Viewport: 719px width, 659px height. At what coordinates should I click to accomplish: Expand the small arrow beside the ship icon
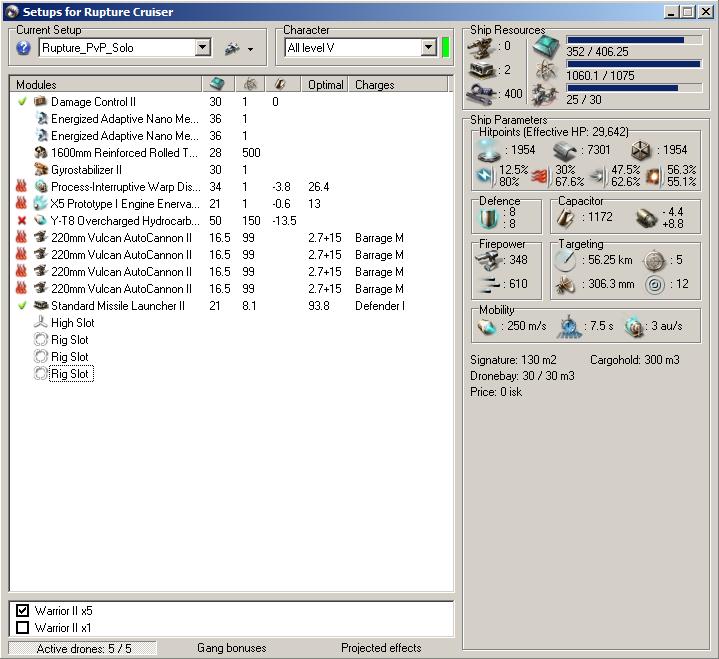pyautogui.click(x=250, y=49)
